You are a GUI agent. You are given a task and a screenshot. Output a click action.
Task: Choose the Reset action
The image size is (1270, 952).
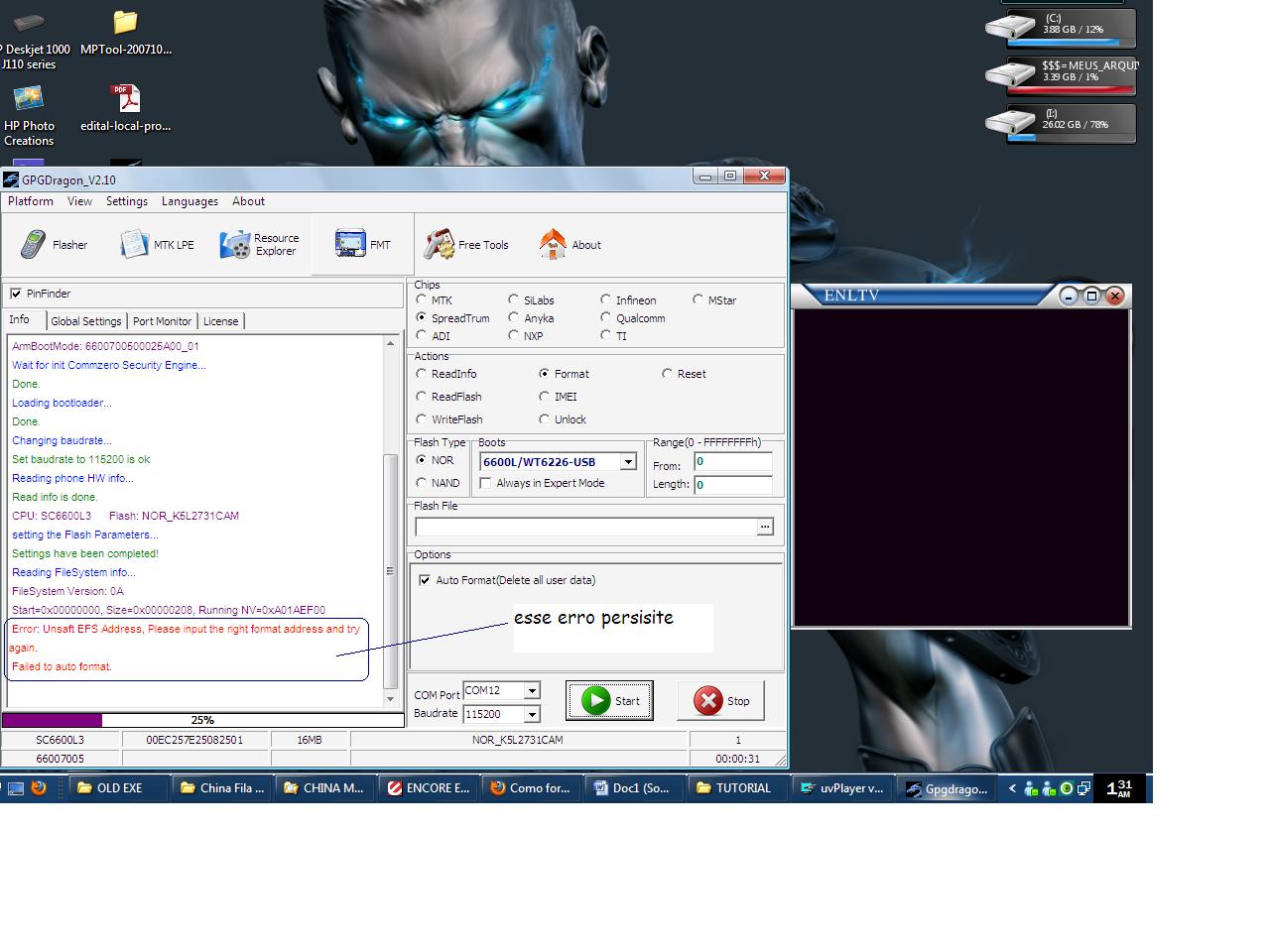point(667,374)
